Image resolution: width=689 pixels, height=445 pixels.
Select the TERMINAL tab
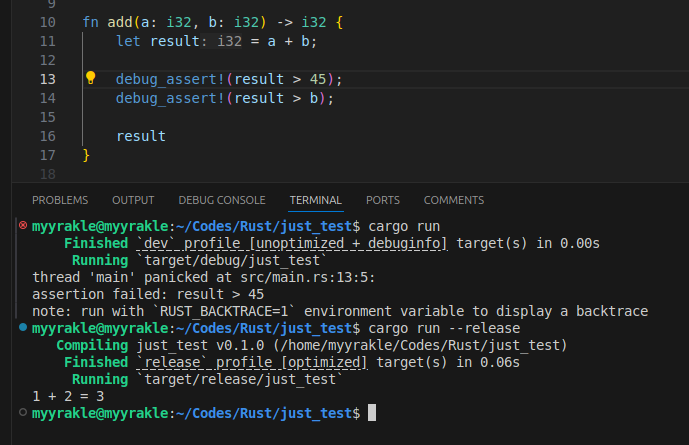[316, 200]
